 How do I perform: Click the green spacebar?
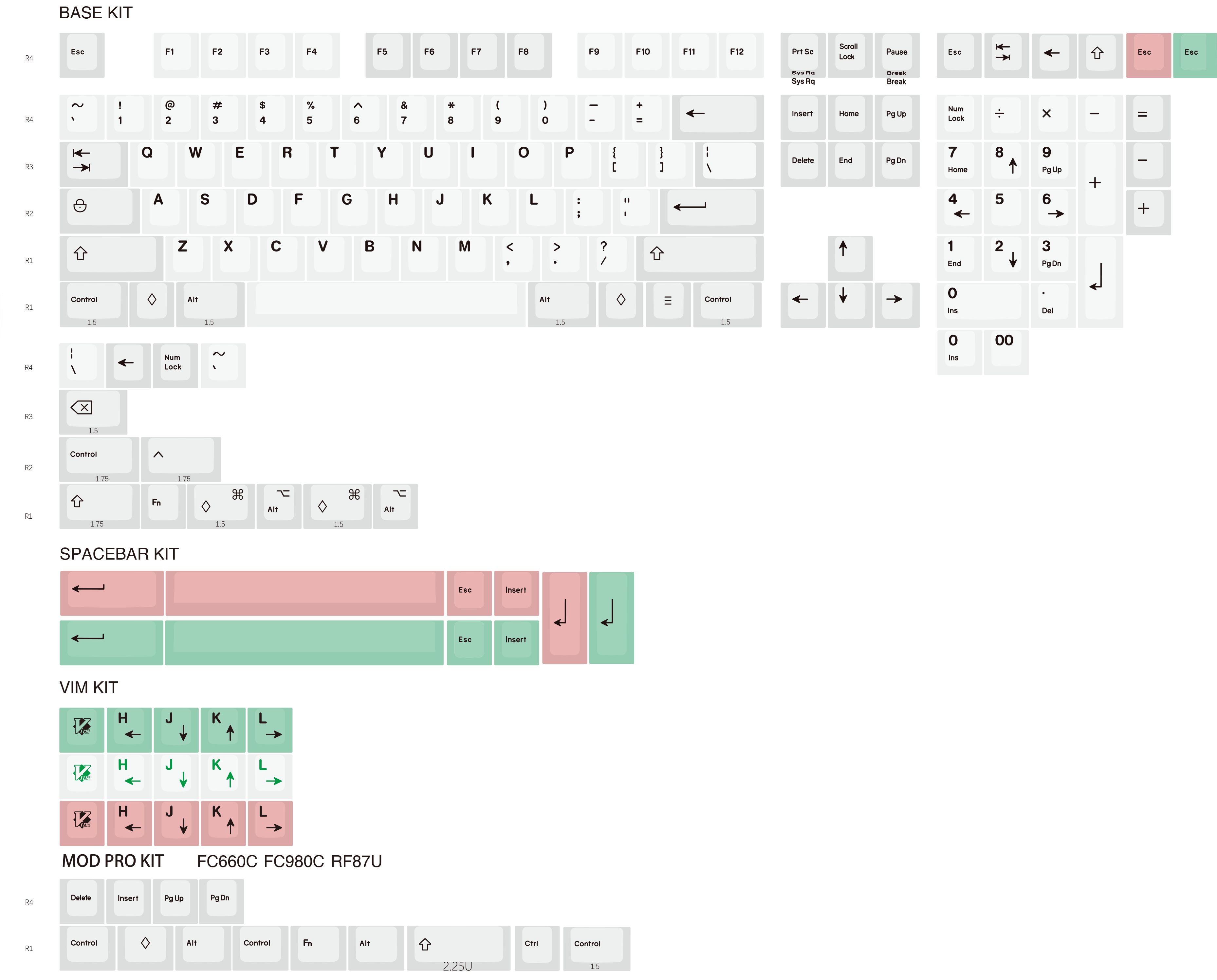click(304, 643)
